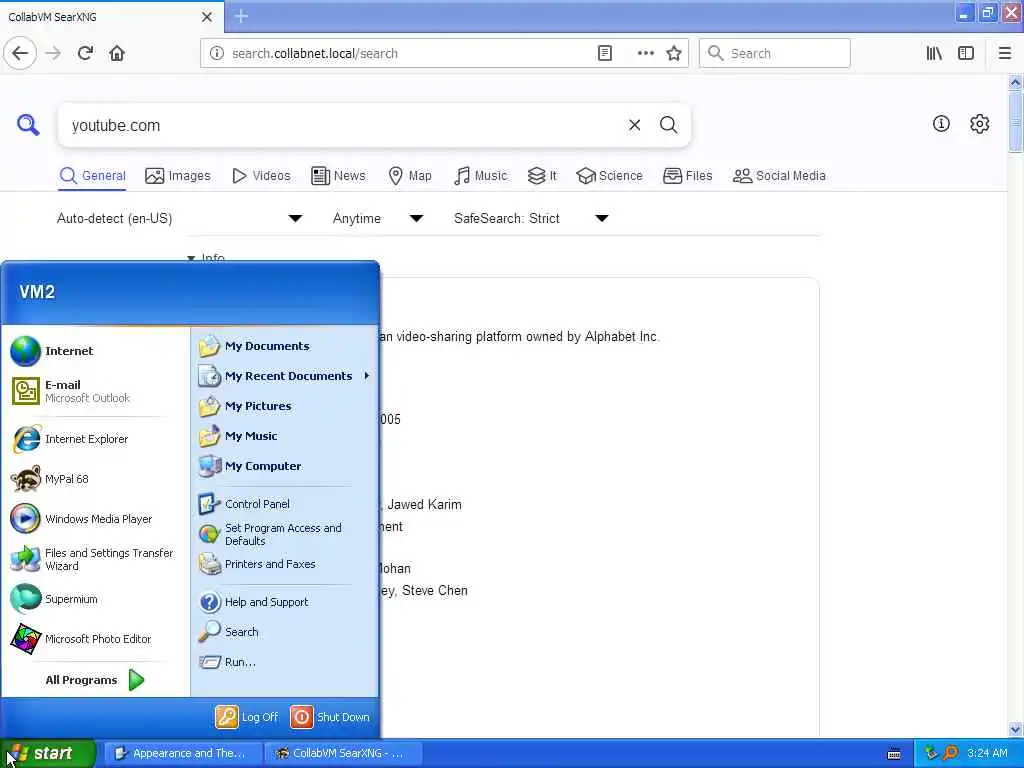Viewport: 1024px width, 768px height.
Task: Start Files and Settings Transfer Wizard
Action: click(x=93, y=559)
